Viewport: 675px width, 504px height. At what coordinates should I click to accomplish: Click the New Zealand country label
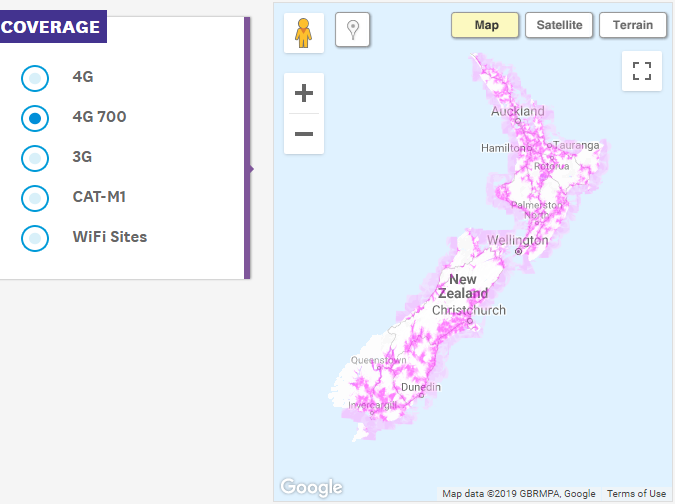(x=463, y=286)
